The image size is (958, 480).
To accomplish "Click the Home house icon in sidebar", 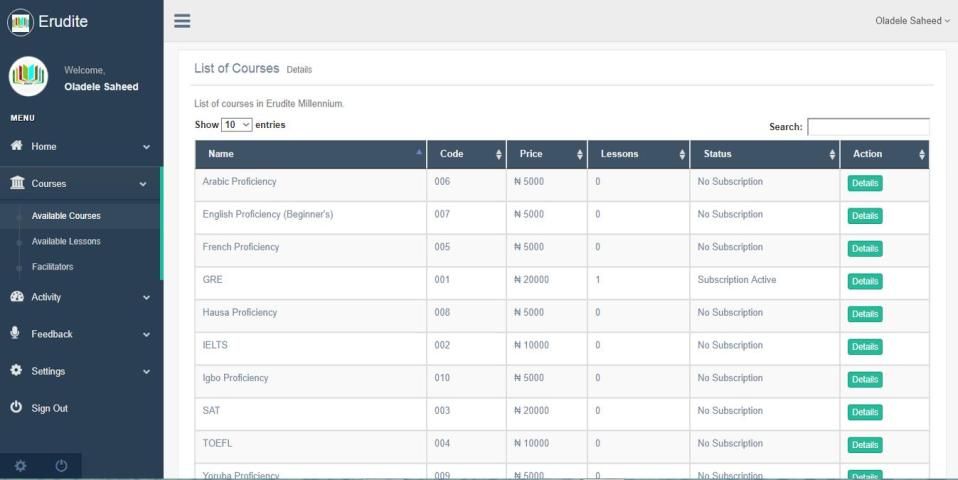I will coord(17,146).
